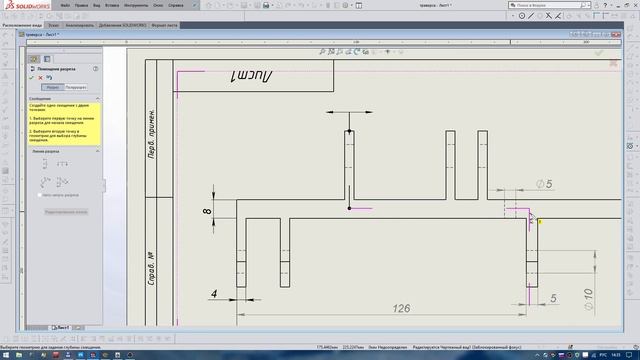The width and height of the screenshot is (640, 360).
Task: Open the Инструменты menu
Action: coord(136,5)
